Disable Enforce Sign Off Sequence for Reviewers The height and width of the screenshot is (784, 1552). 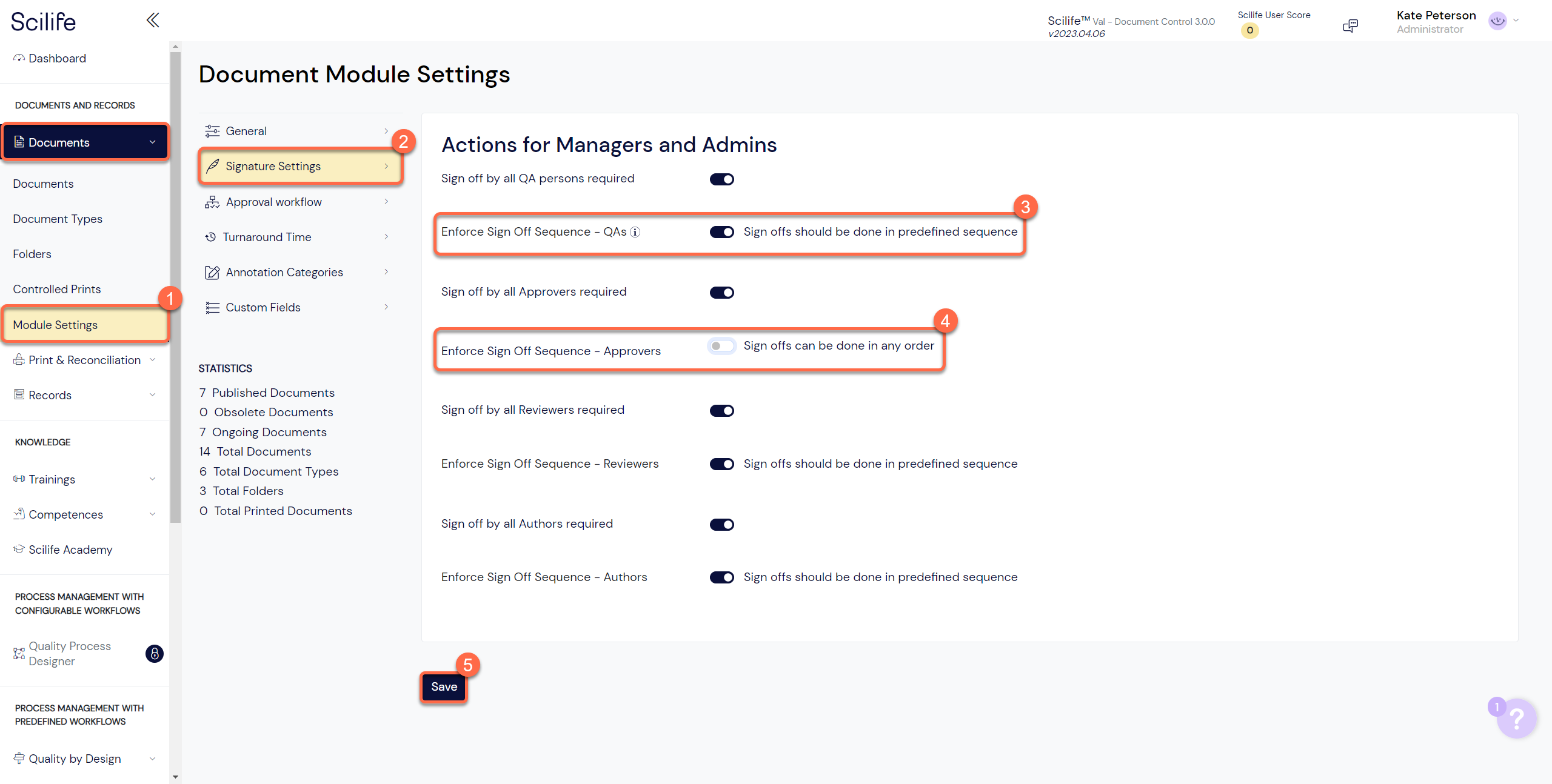[721, 464]
